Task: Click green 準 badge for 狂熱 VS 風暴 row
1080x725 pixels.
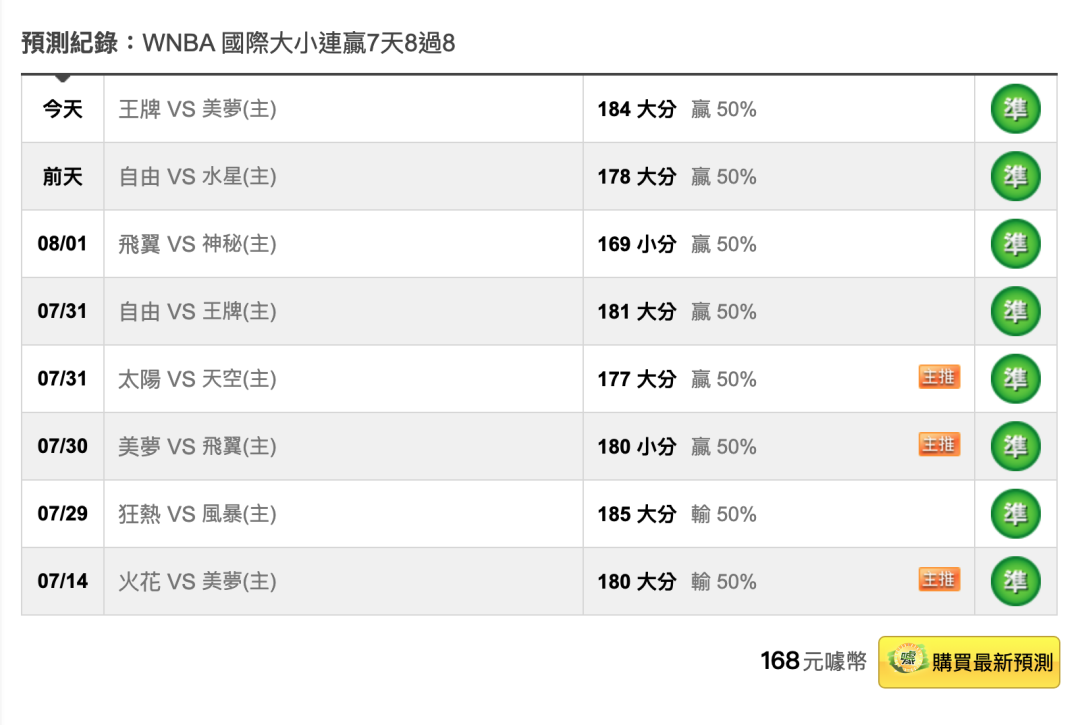Action: (1015, 514)
